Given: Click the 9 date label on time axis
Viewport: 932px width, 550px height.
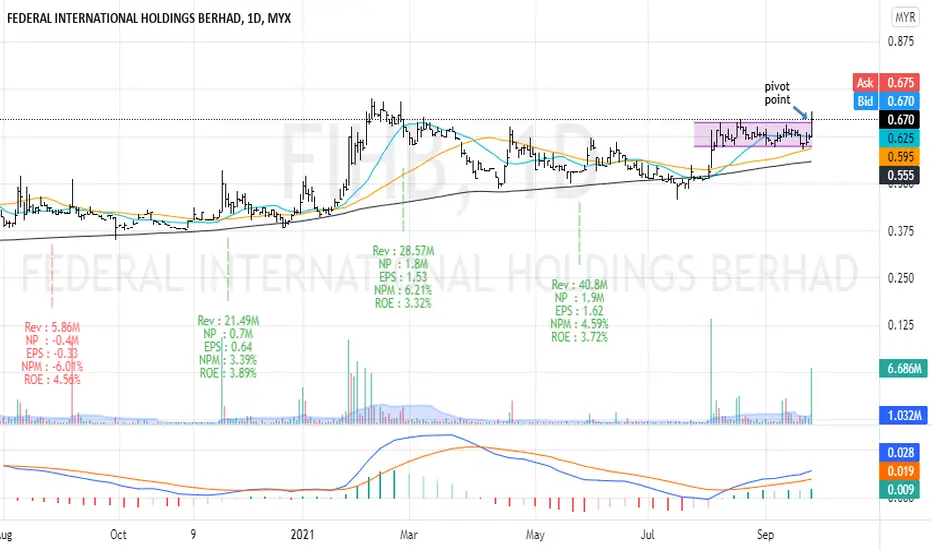Looking at the screenshot, I should (x=193, y=535).
